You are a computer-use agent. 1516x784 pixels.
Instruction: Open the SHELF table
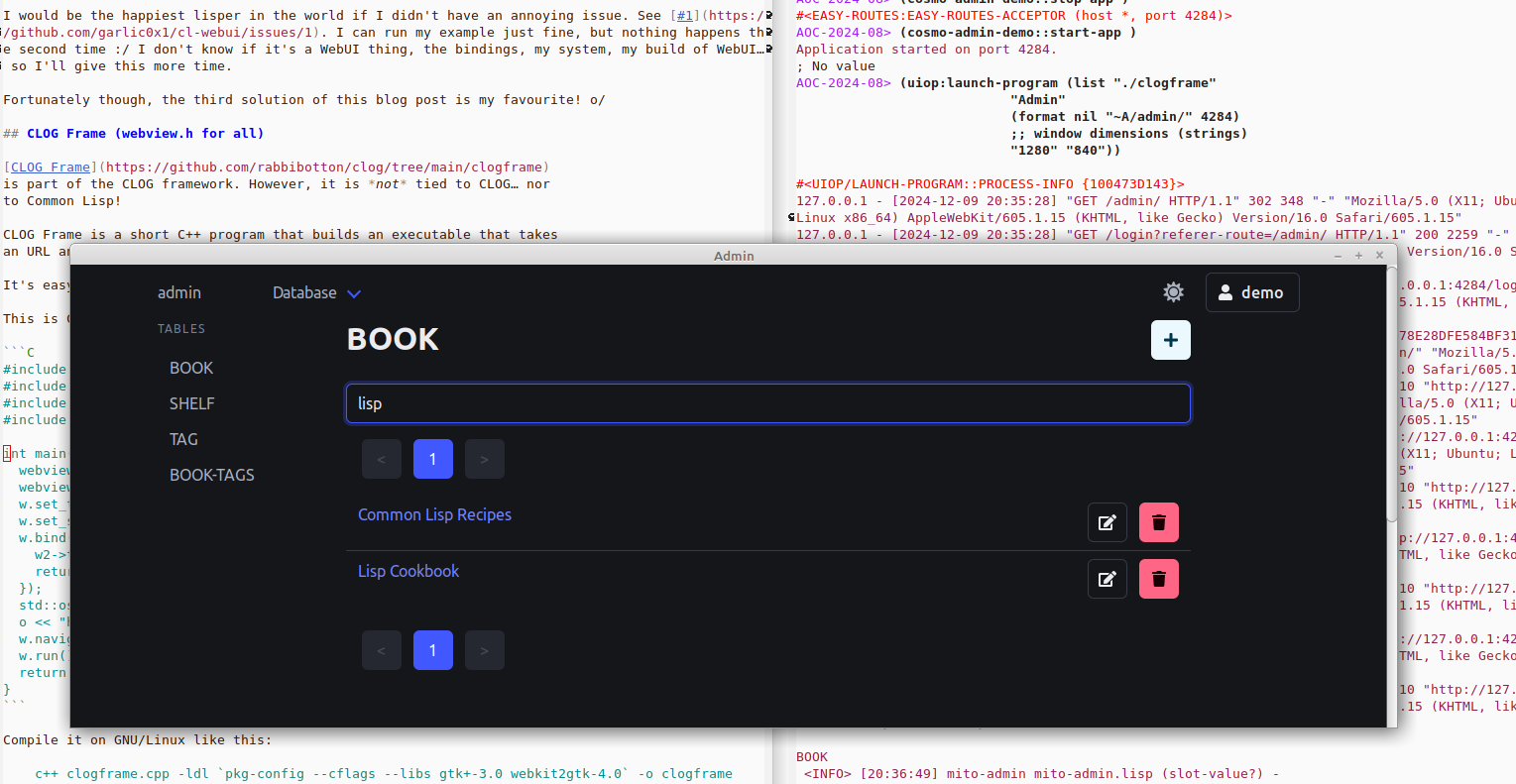click(x=191, y=404)
